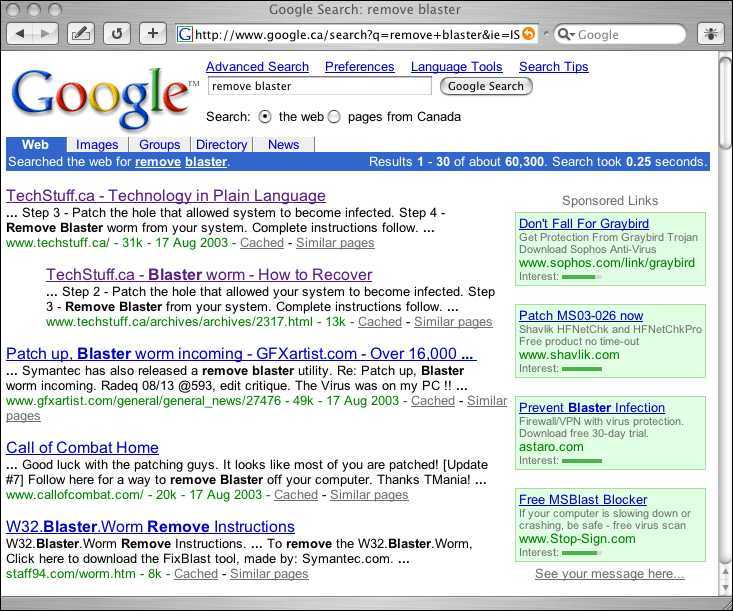Click the orange SnapBack arrow in address bar

coord(529,34)
